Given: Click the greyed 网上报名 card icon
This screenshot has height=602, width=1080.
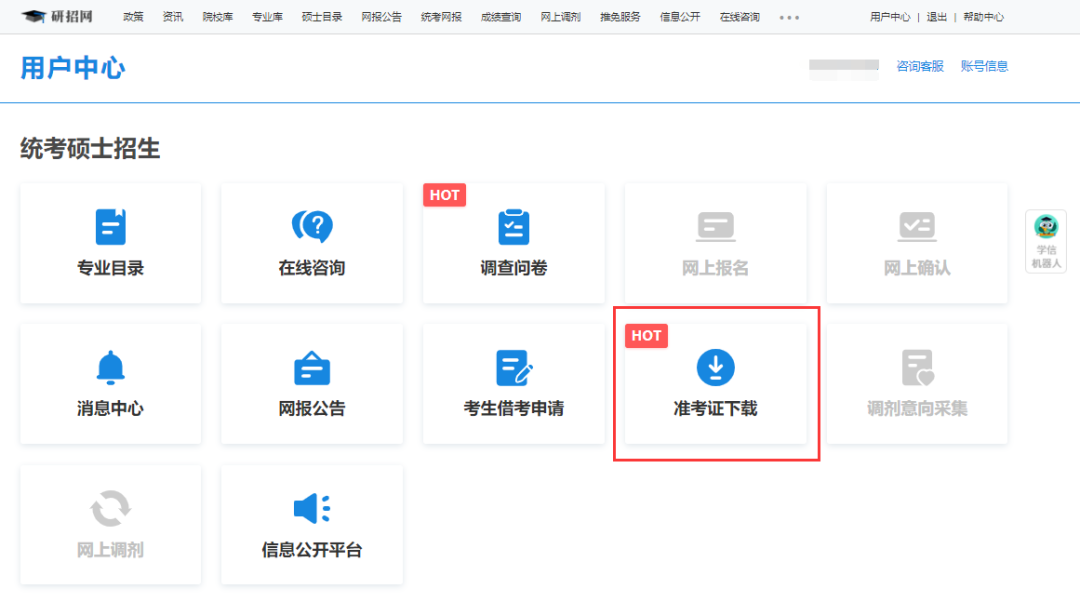Looking at the screenshot, I should click(715, 227).
